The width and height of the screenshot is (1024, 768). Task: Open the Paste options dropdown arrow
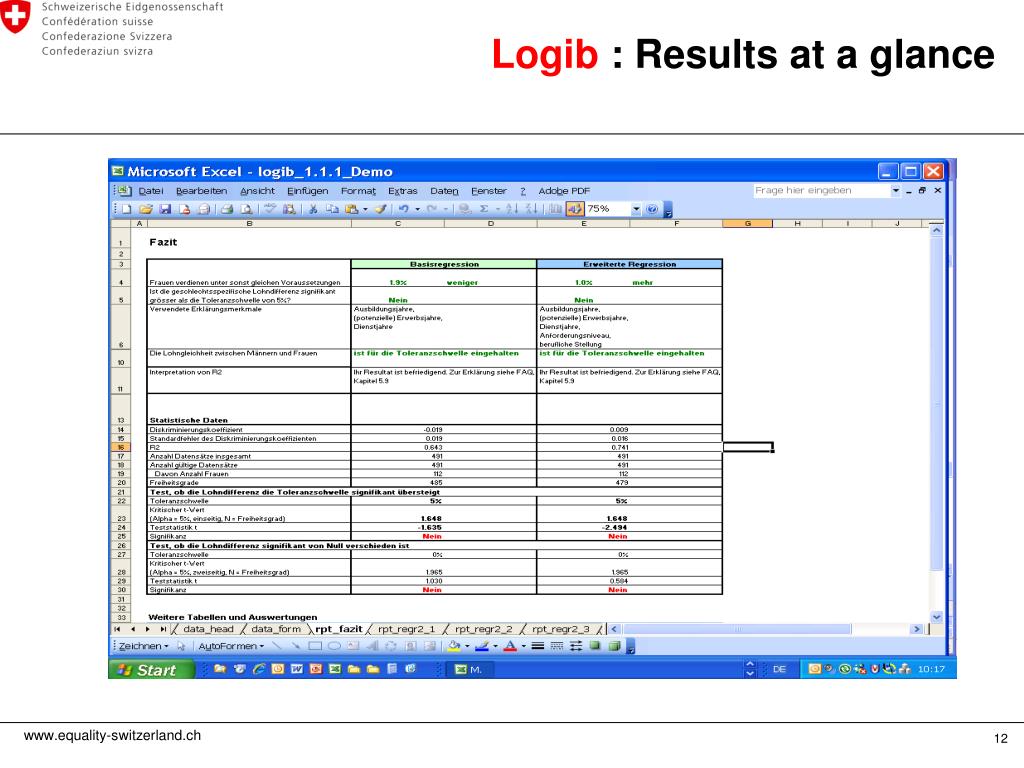365,209
